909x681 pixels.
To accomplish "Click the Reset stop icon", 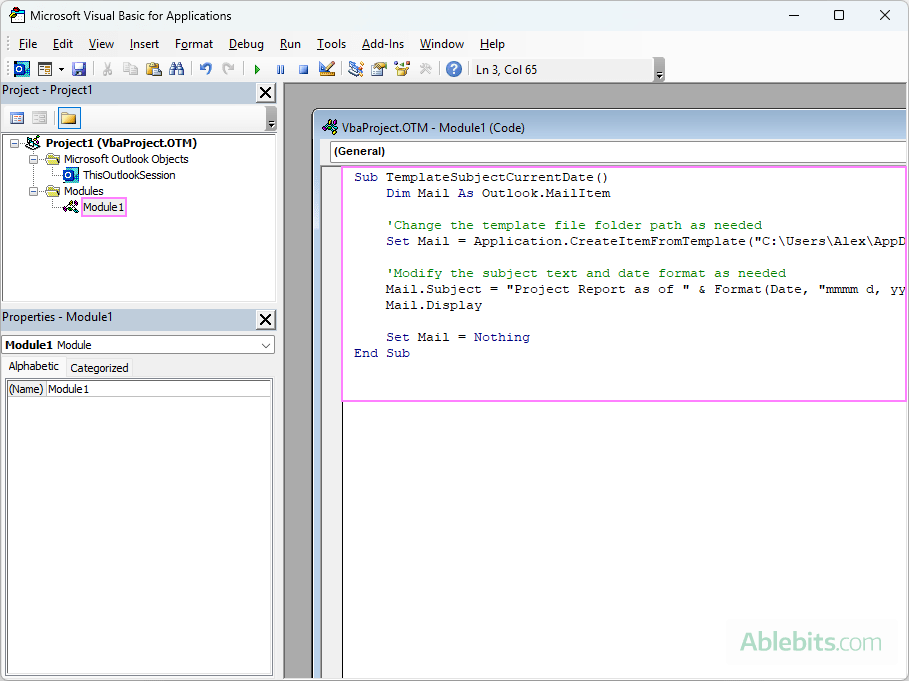I will pyautogui.click(x=303, y=70).
